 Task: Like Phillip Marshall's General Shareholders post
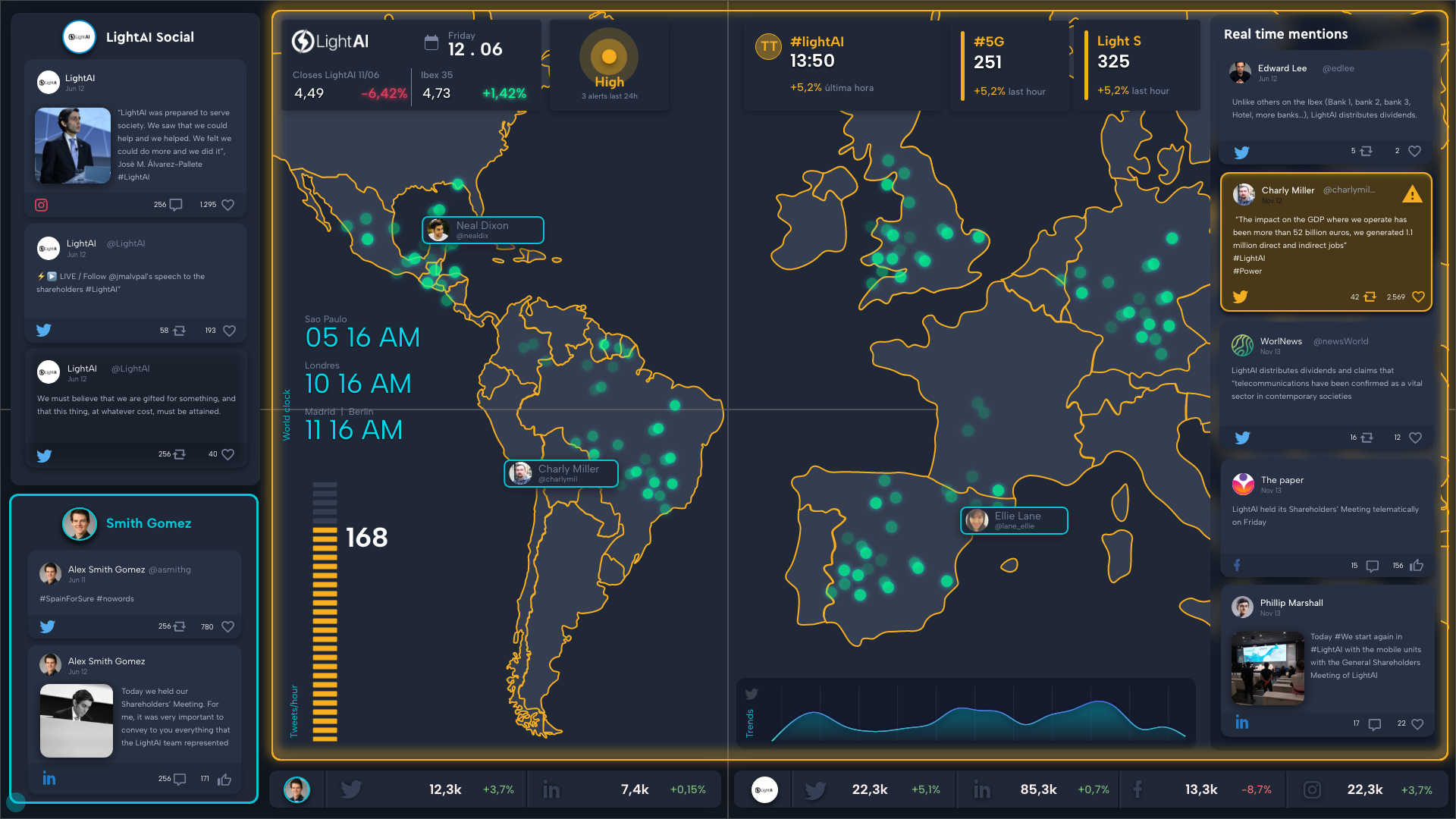pos(1417,724)
